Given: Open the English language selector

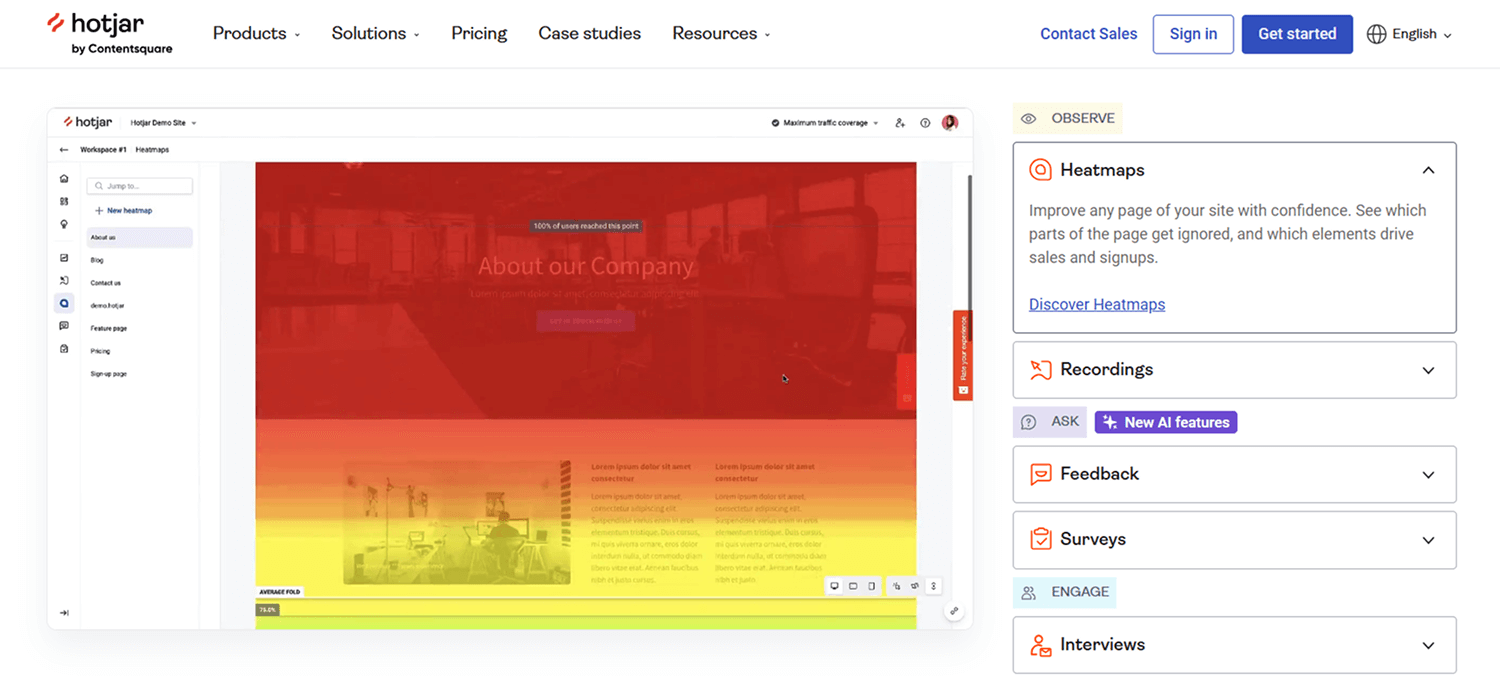Looking at the screenshot, I should 1409,34.
